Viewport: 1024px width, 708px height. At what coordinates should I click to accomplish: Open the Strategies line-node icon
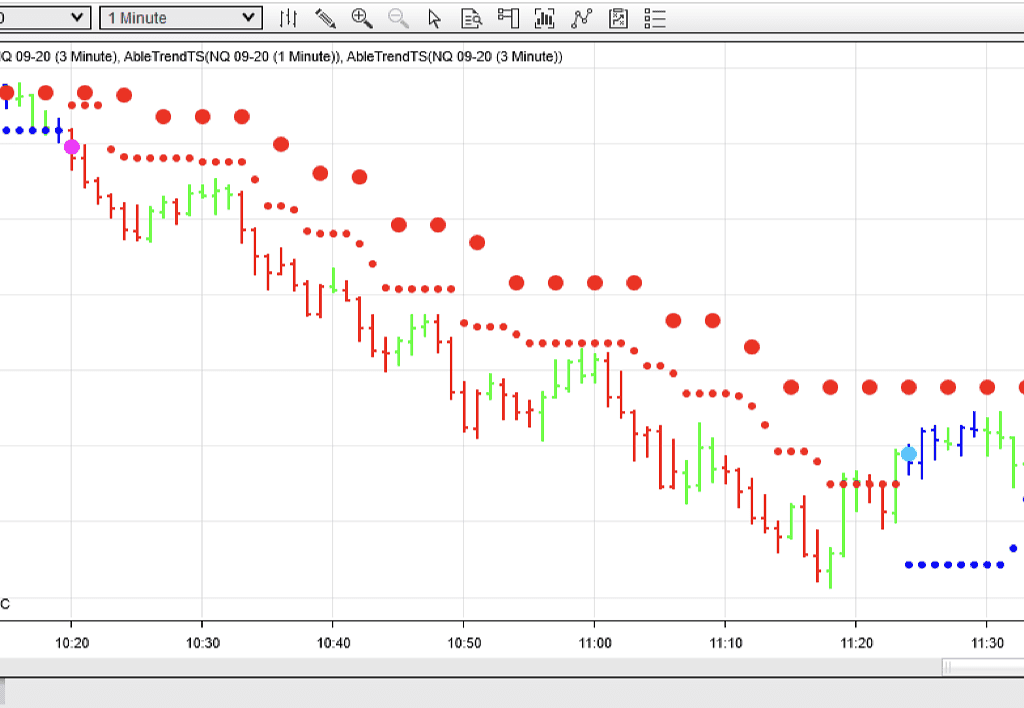(x=581, y=18)
